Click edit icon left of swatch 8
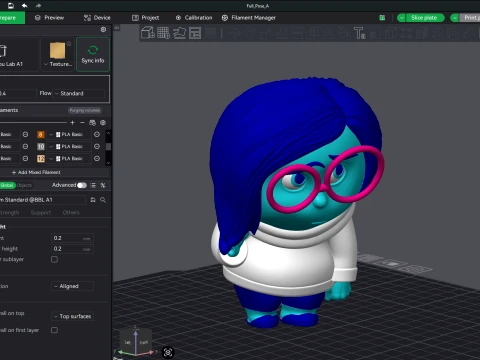Viewport: 480px width, 360px height. tap(25, 134)
